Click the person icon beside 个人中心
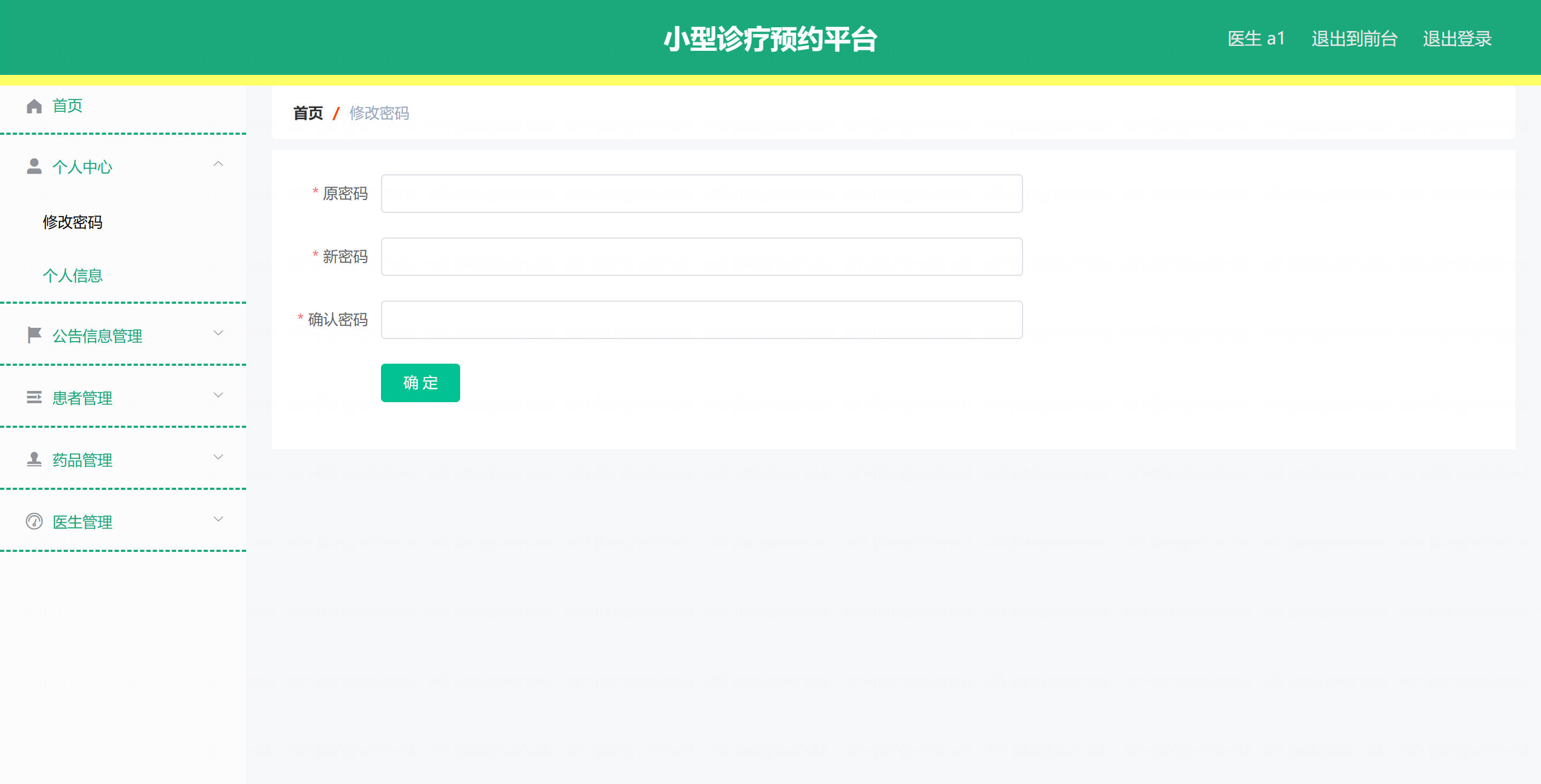The width and height of the screenshot is (1541, 784). [34, 166]
